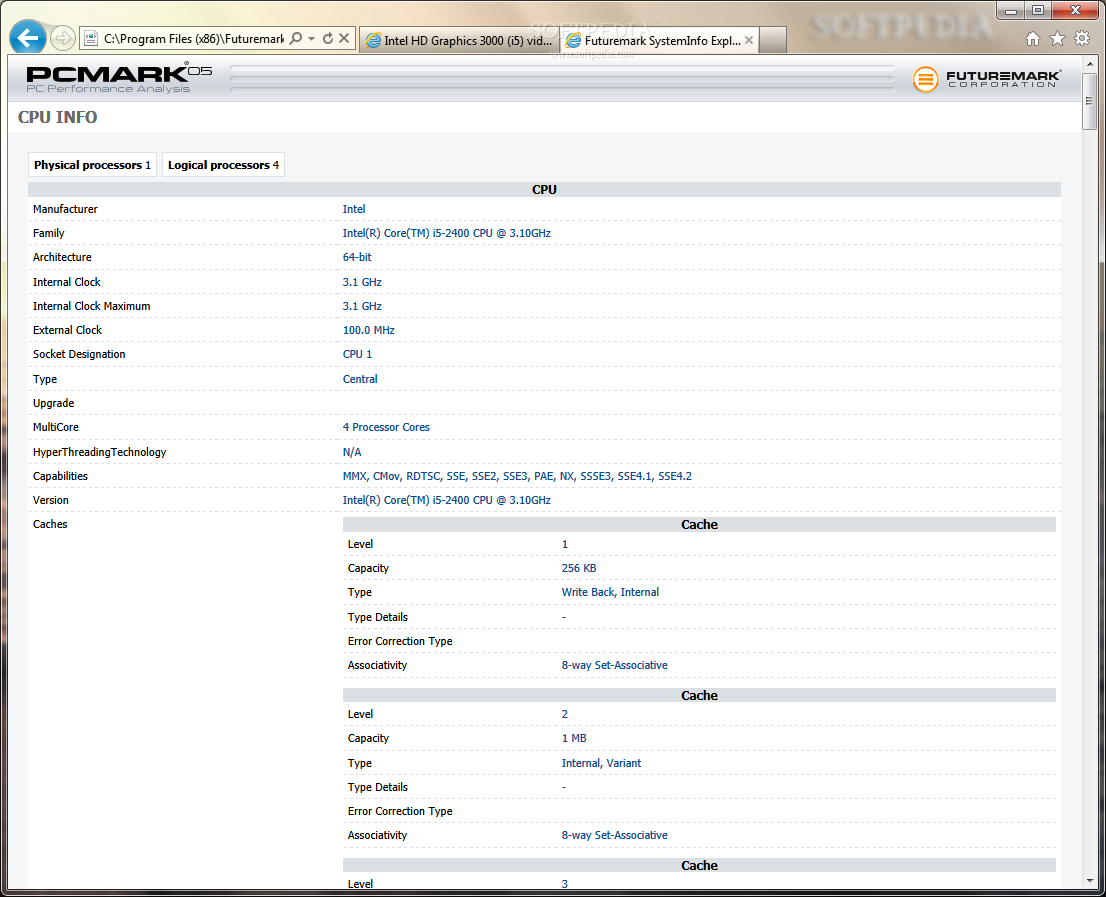The height and width of the screenshot is (897, 1106).
Task: Click the scrollbar down arrow
Action: tap(1090, 881)
